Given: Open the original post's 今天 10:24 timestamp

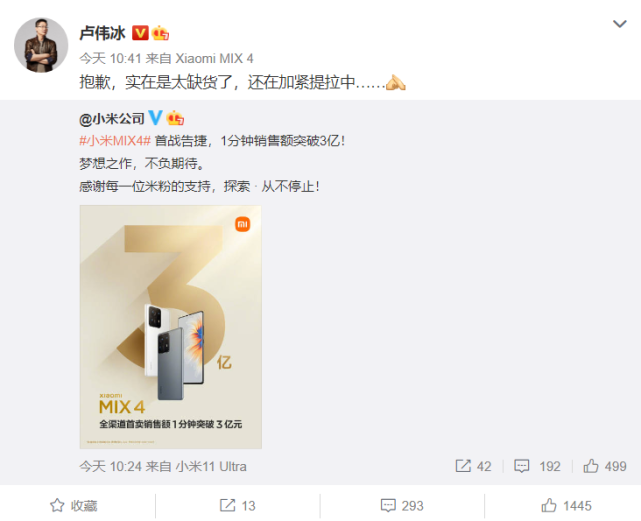Looking at the screenshot, I should click(110, 466).
